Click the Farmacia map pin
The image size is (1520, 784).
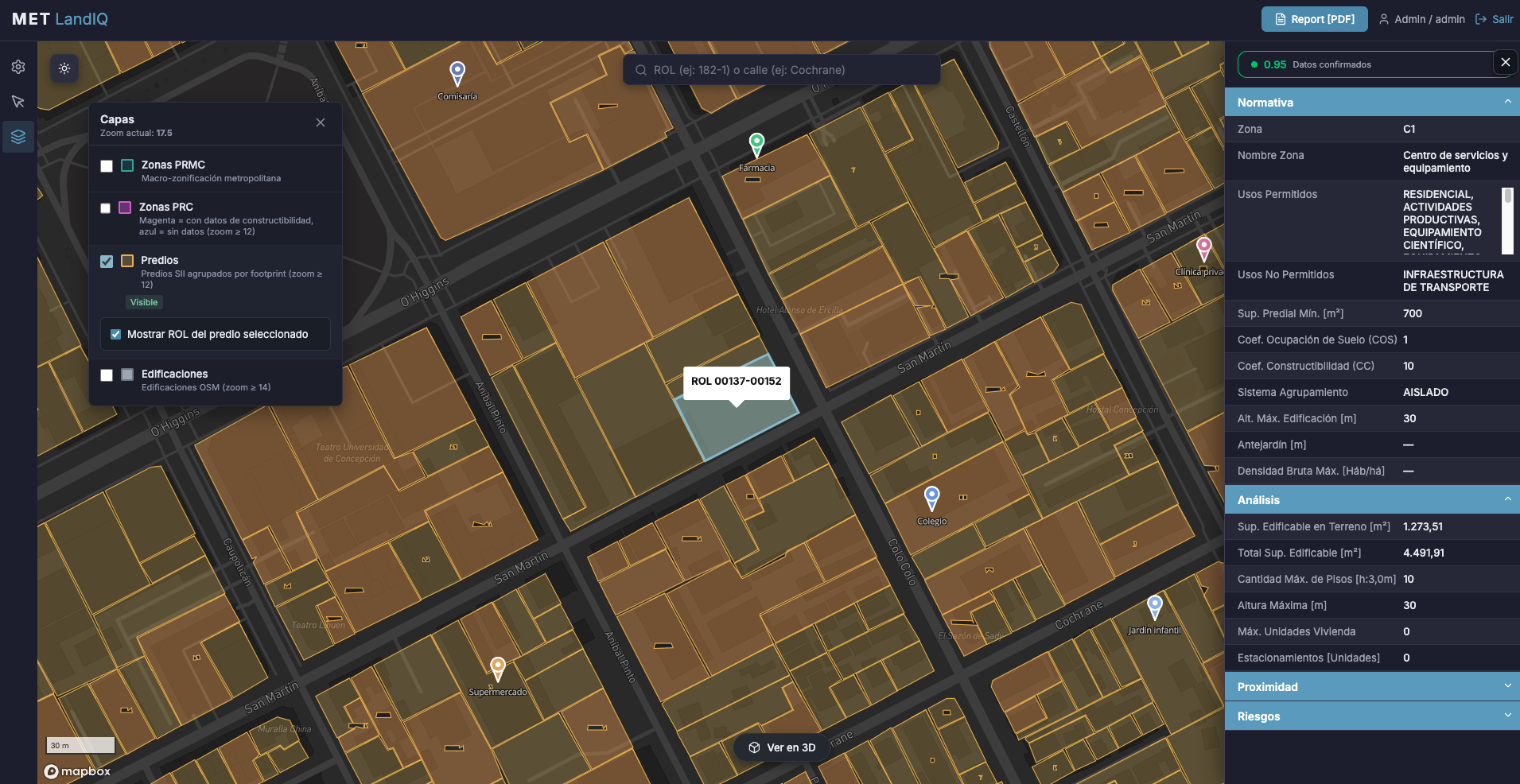click(x=756, y=145)
